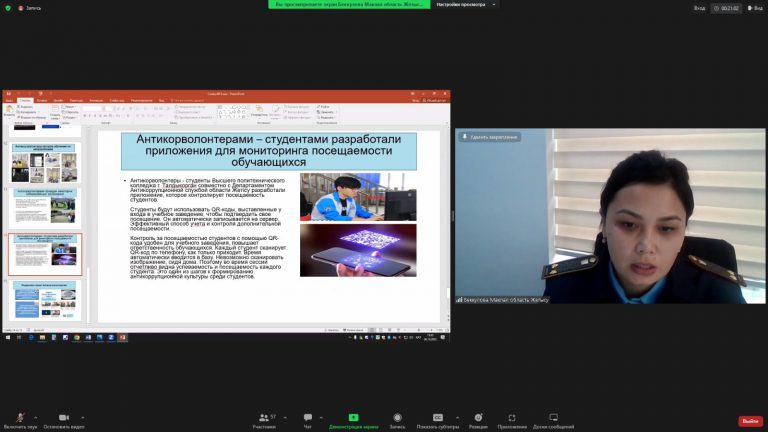The height and width of the screenshot is (432, 768).
Task: Open the Чат chat panel
Action: point(308,417)
